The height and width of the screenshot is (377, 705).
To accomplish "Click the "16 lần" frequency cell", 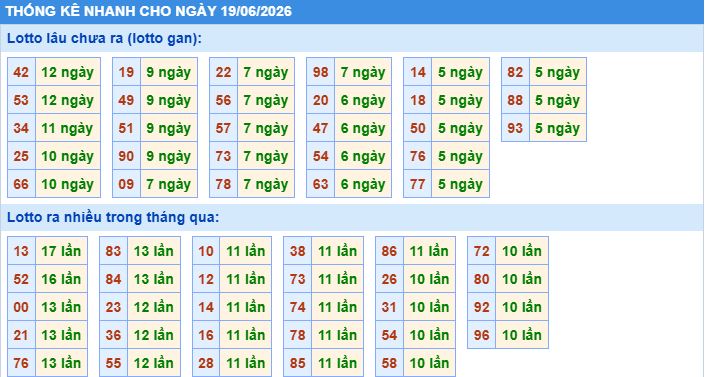I will [x=61, y=279].
